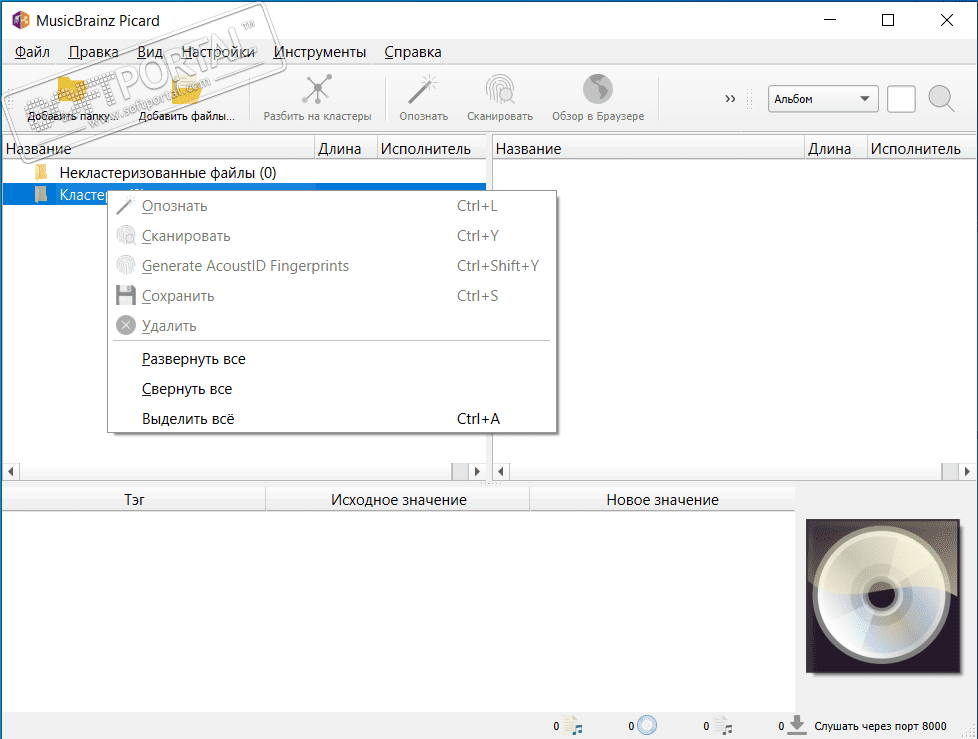Click the Исходное значение column header
Screen dimensions: 978x739
pyautogui.click(x=399, y=500)
